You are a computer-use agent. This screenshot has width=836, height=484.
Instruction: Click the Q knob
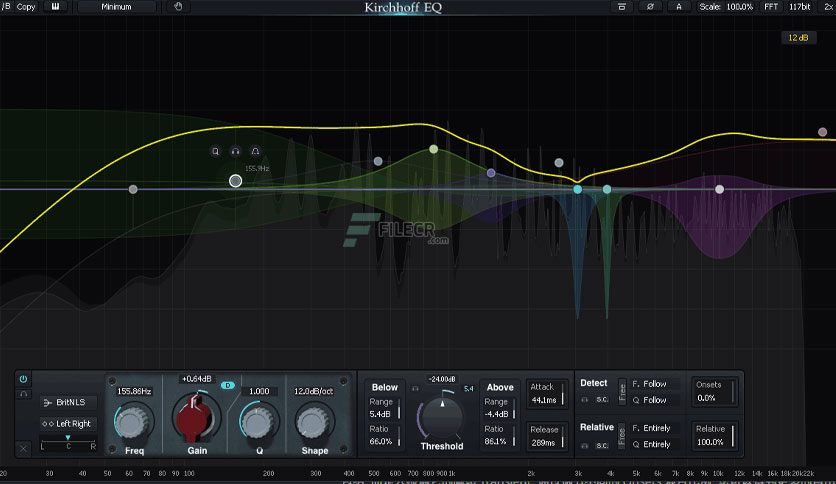(x=258, y=422)
